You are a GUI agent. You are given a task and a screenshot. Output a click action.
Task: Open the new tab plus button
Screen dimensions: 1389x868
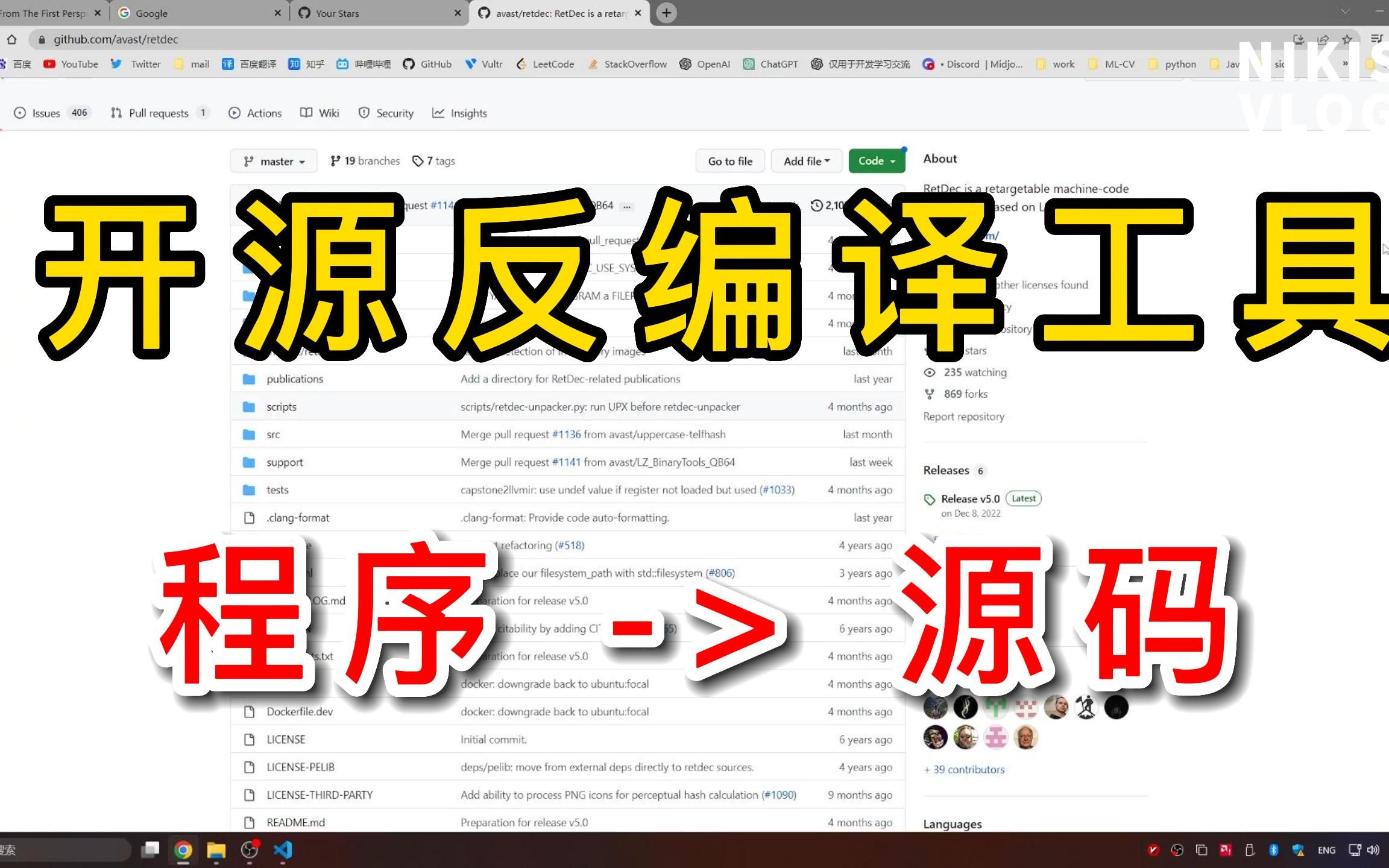coord(666,13)
